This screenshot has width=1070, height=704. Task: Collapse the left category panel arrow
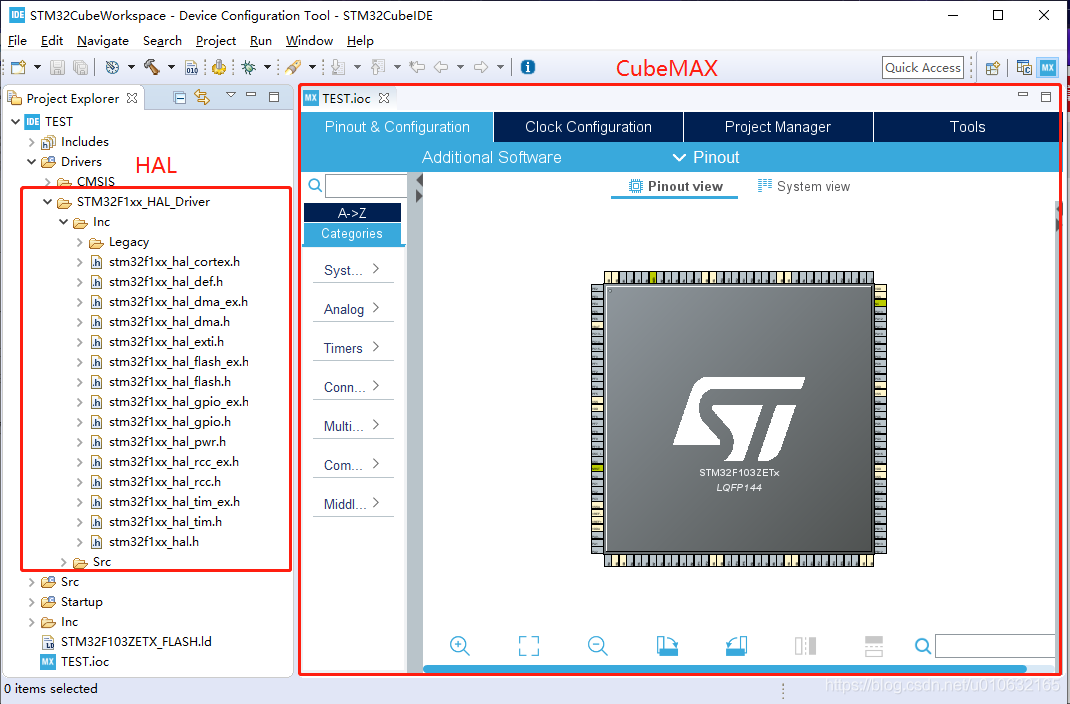(x=419, y=180)
